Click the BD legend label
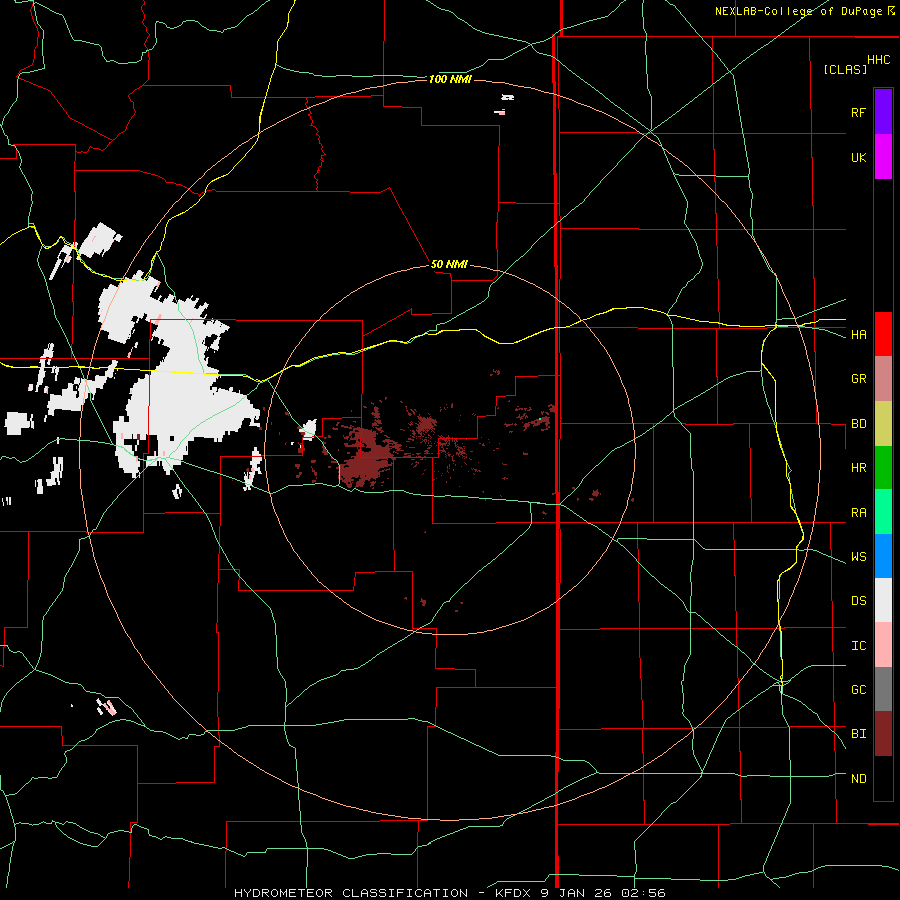The width and height of the screenshot is (900, 900). tap(858, 424)
